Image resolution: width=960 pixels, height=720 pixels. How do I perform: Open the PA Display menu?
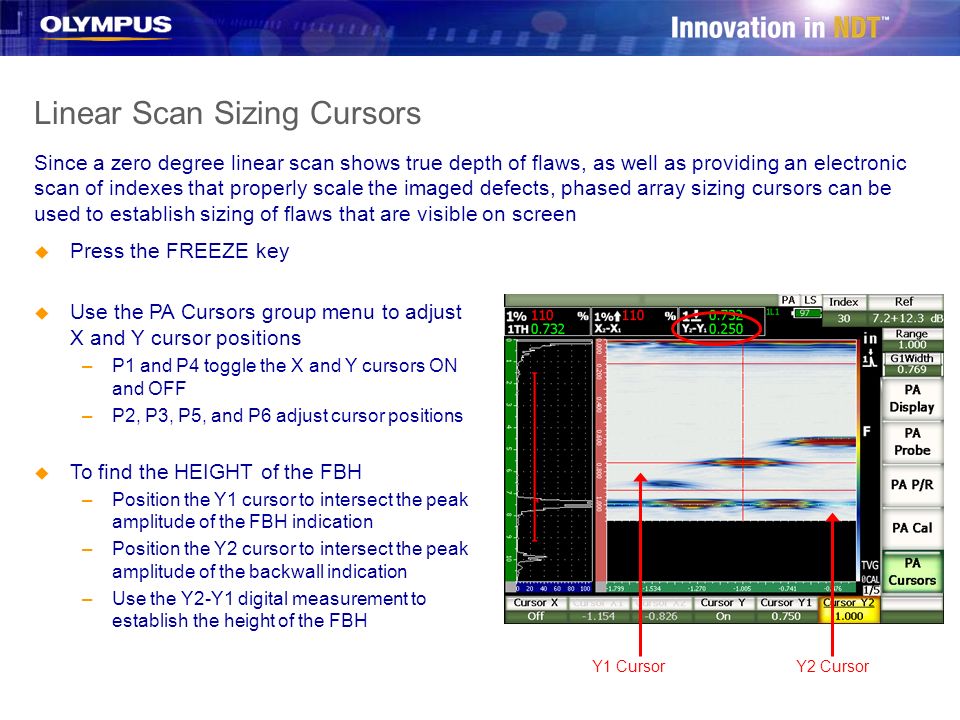912,399
